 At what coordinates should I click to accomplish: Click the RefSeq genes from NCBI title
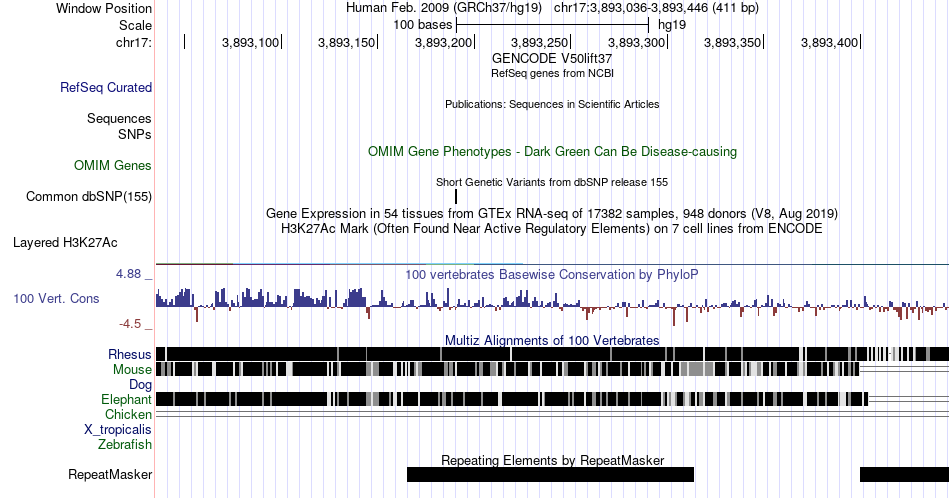pos(552,73)
